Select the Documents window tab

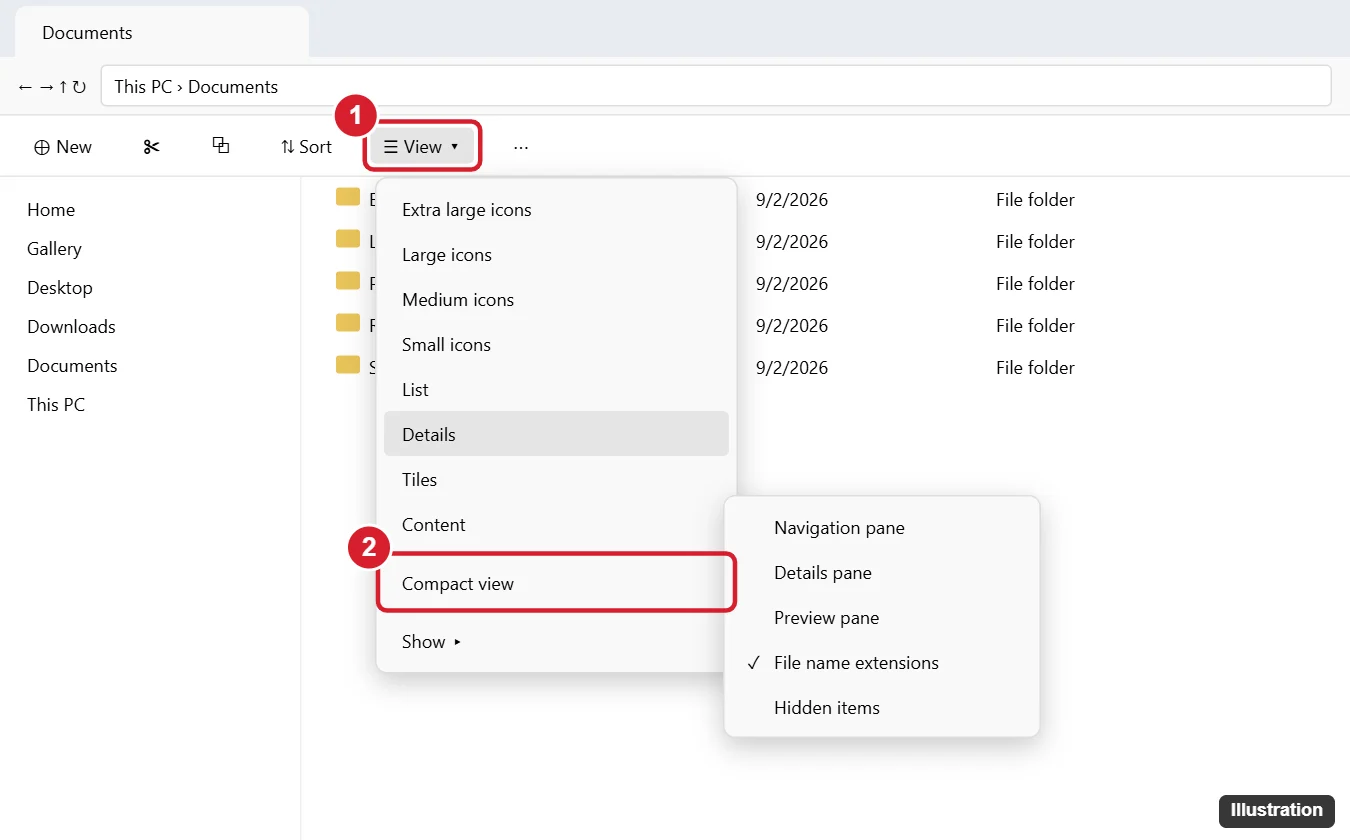coord(162,32)
